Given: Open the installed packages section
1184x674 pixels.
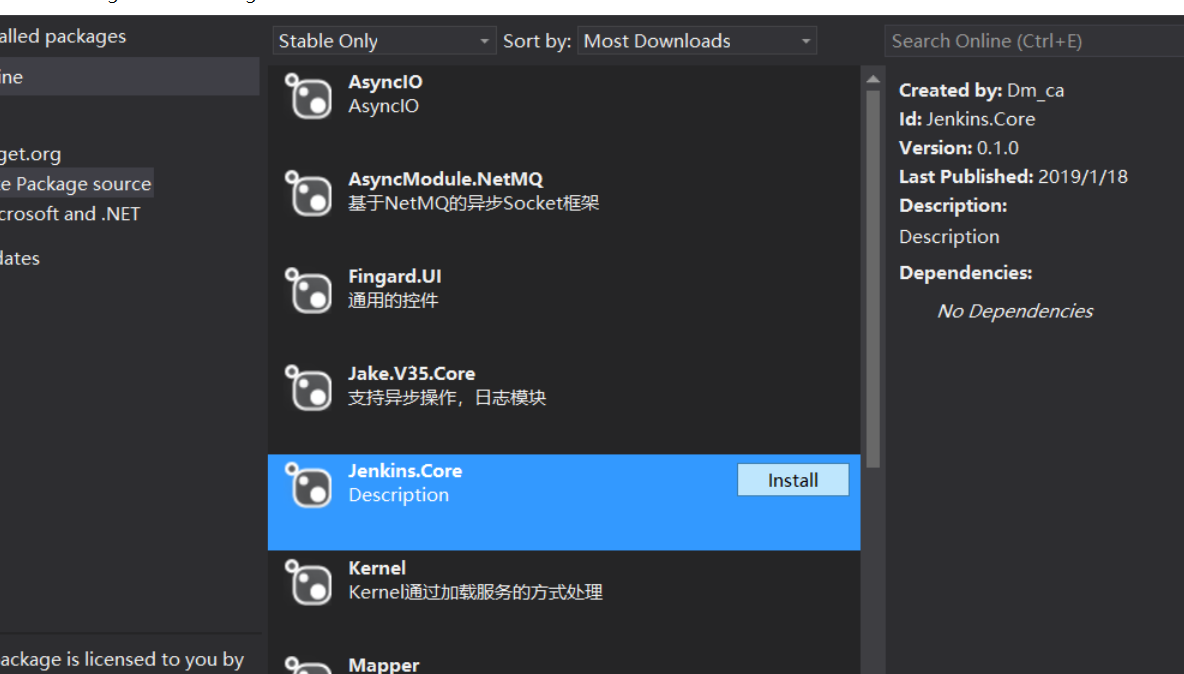Looking at the screenshot, I should [x=63, y=36].
